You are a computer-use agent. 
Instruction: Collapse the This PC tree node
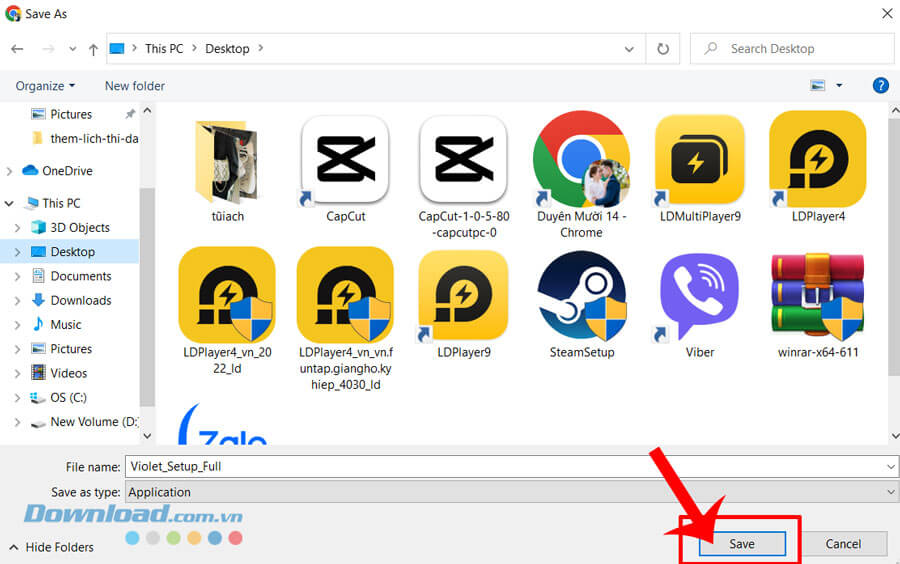pos(10,203)
